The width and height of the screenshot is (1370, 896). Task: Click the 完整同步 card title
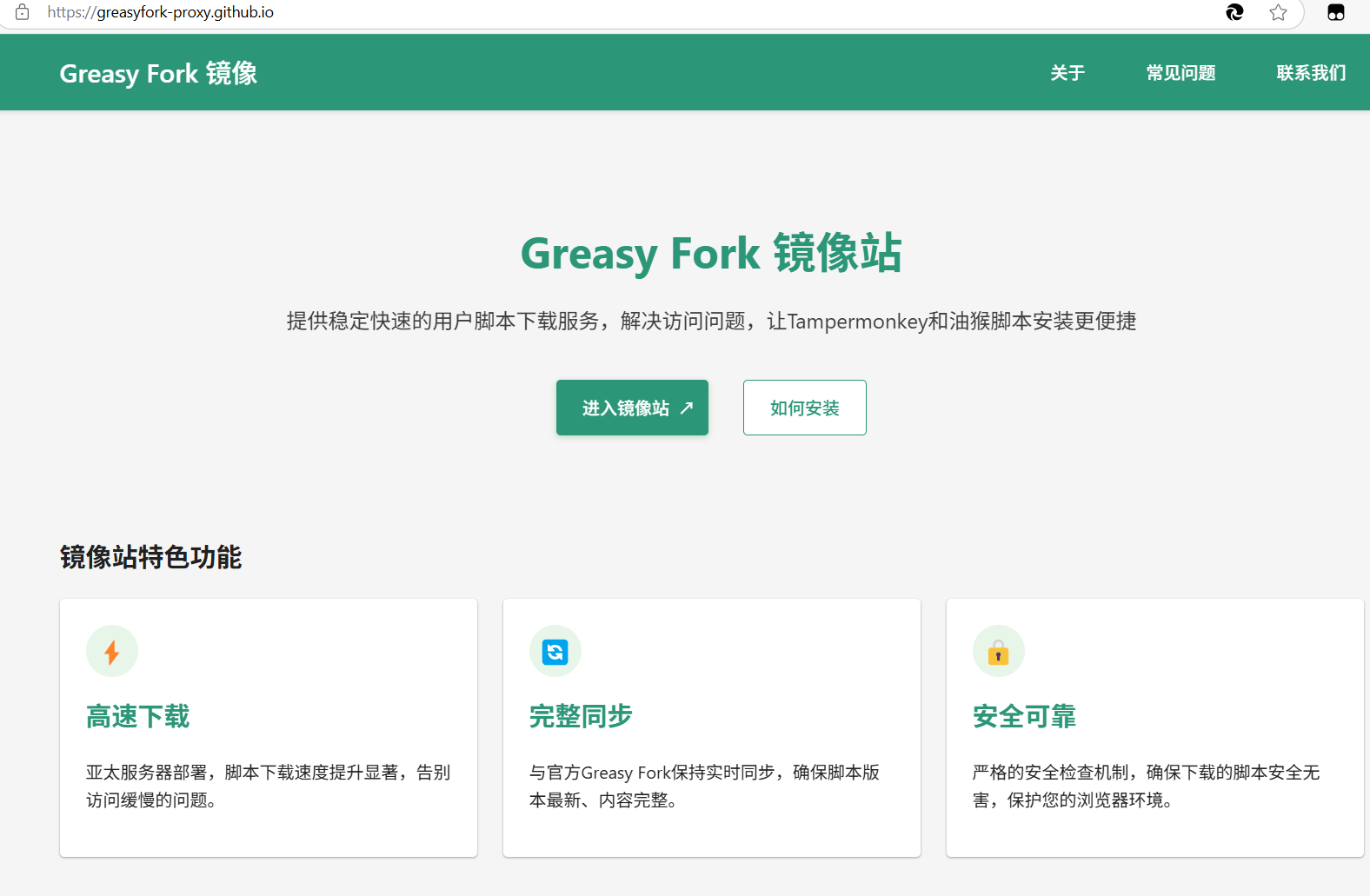581,716
